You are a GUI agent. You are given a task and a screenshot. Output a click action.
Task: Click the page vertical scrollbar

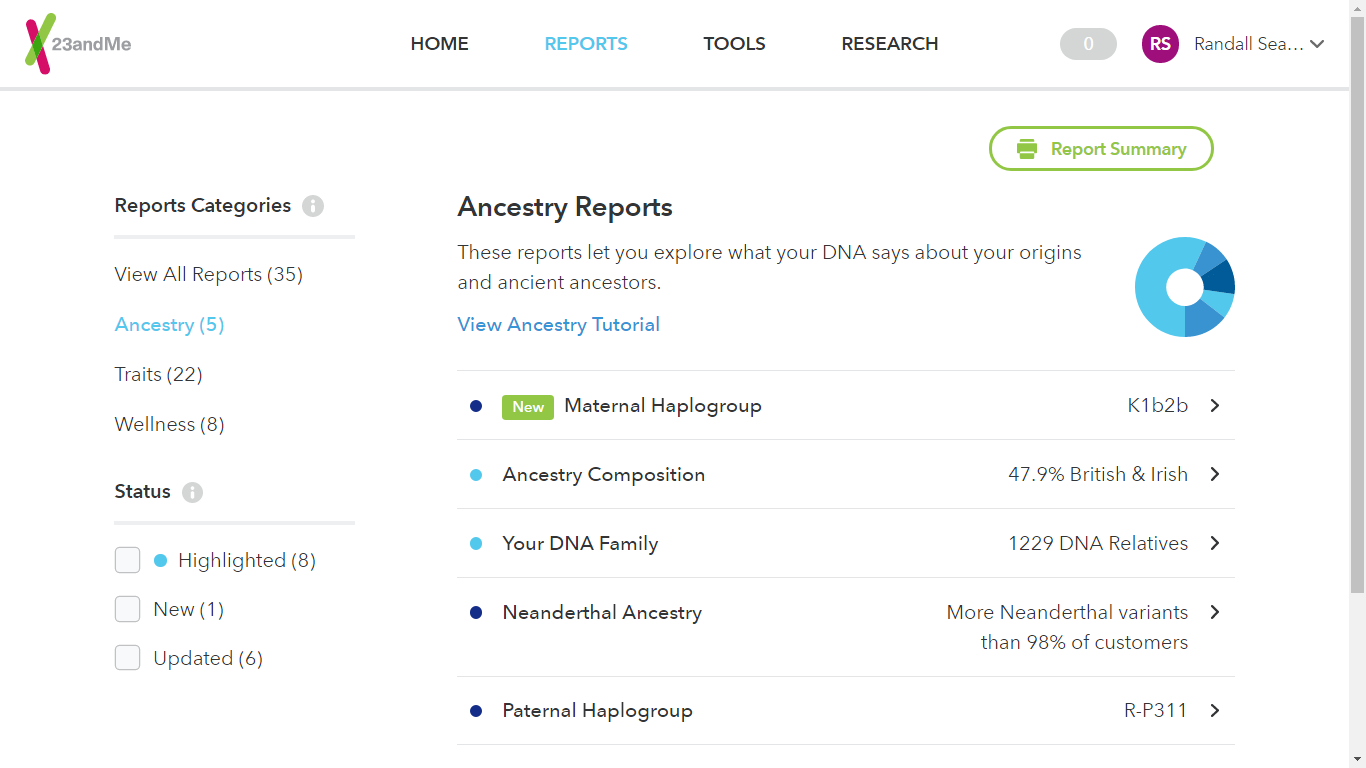coord(1357,300)
